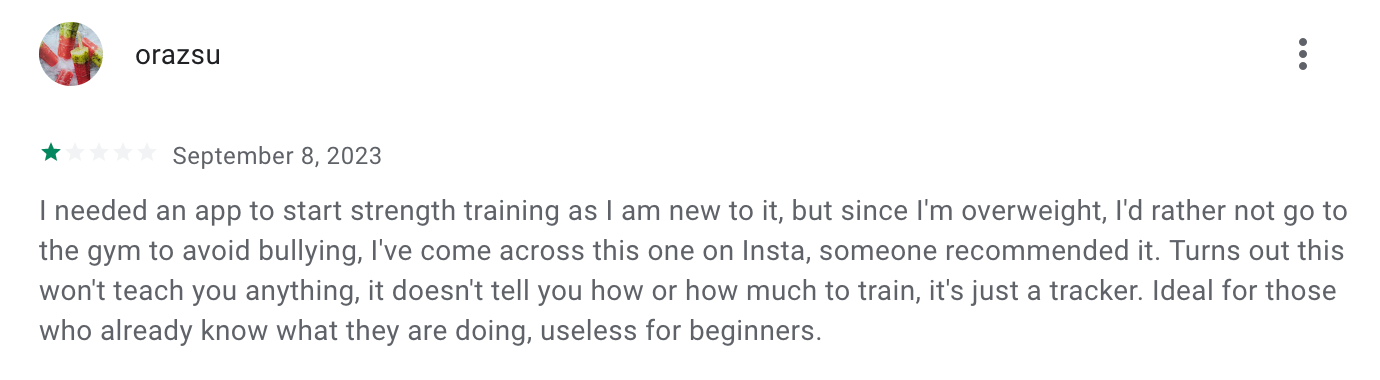Click the third empty rating star
Image resolution: width=1380 pixels, height=380 pixels.
[99, 153]
